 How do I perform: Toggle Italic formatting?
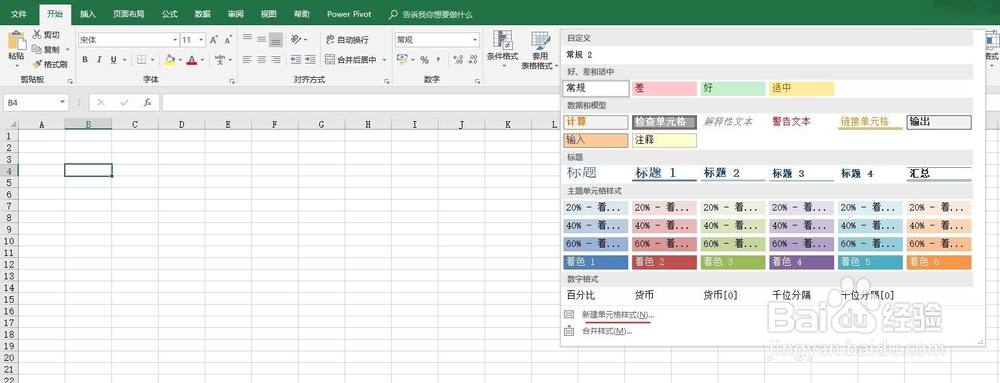[x=99, y=59]
